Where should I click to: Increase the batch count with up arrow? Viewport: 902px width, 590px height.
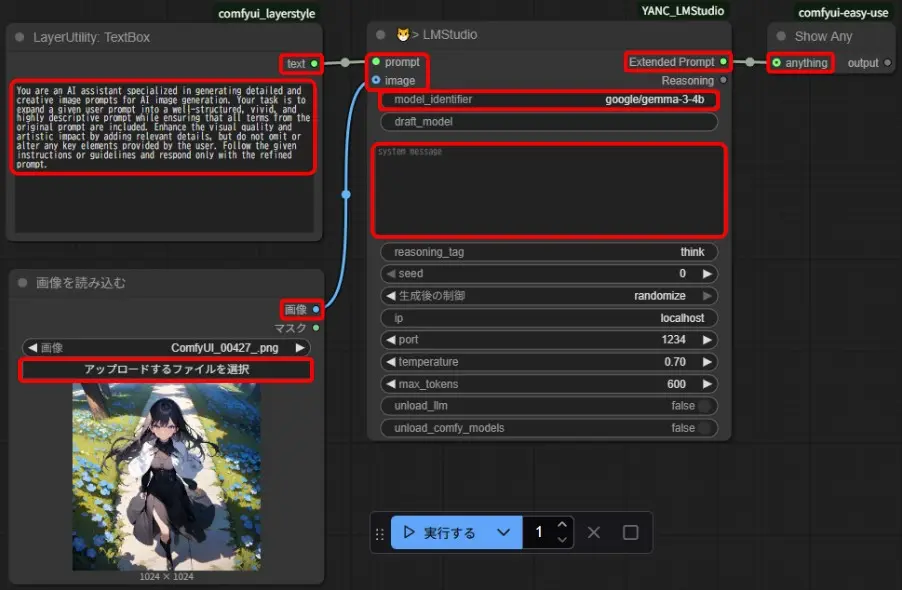point(562,524)
